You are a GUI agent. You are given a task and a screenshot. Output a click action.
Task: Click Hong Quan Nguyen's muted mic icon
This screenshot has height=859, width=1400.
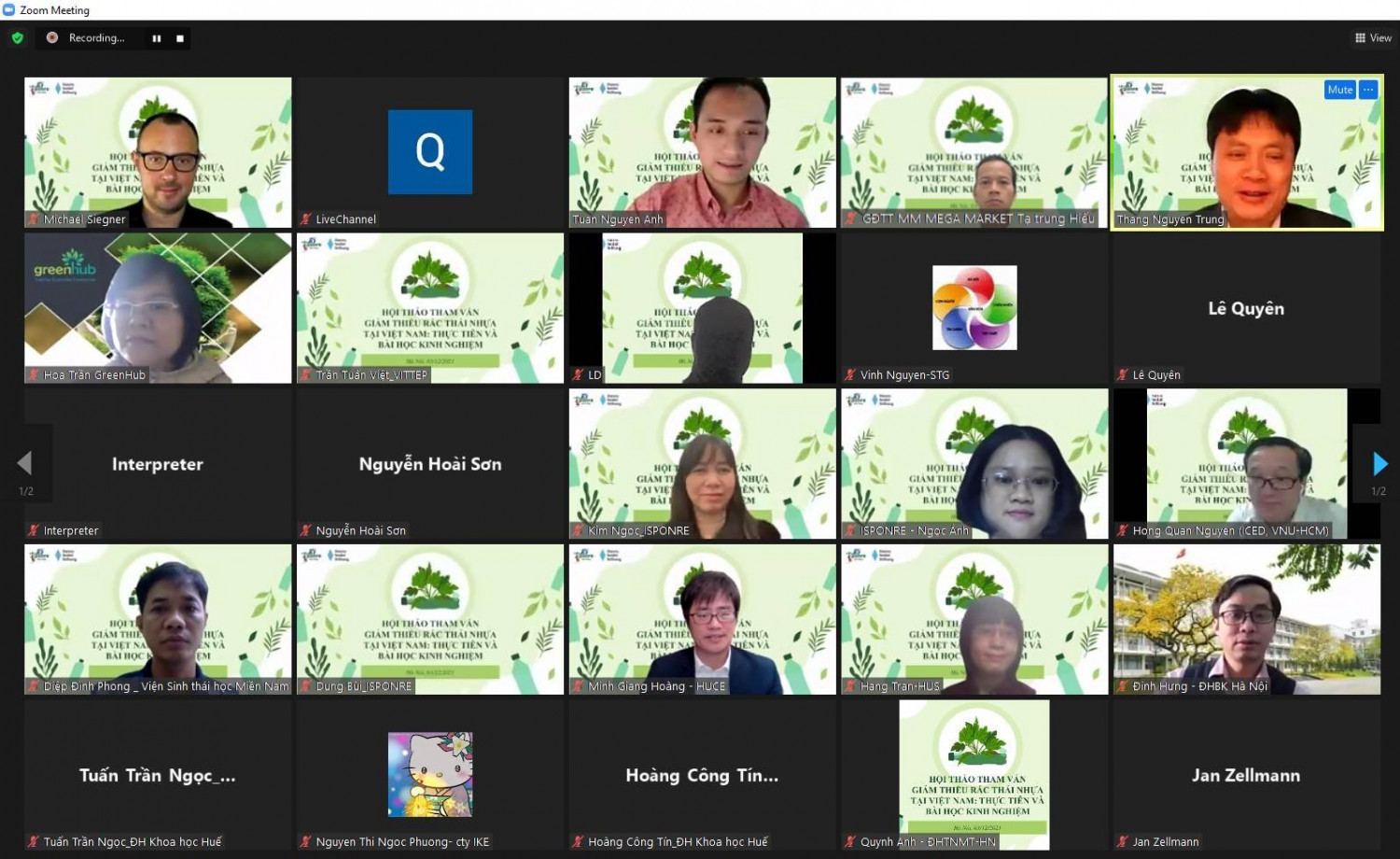[x=1123, y=530]
